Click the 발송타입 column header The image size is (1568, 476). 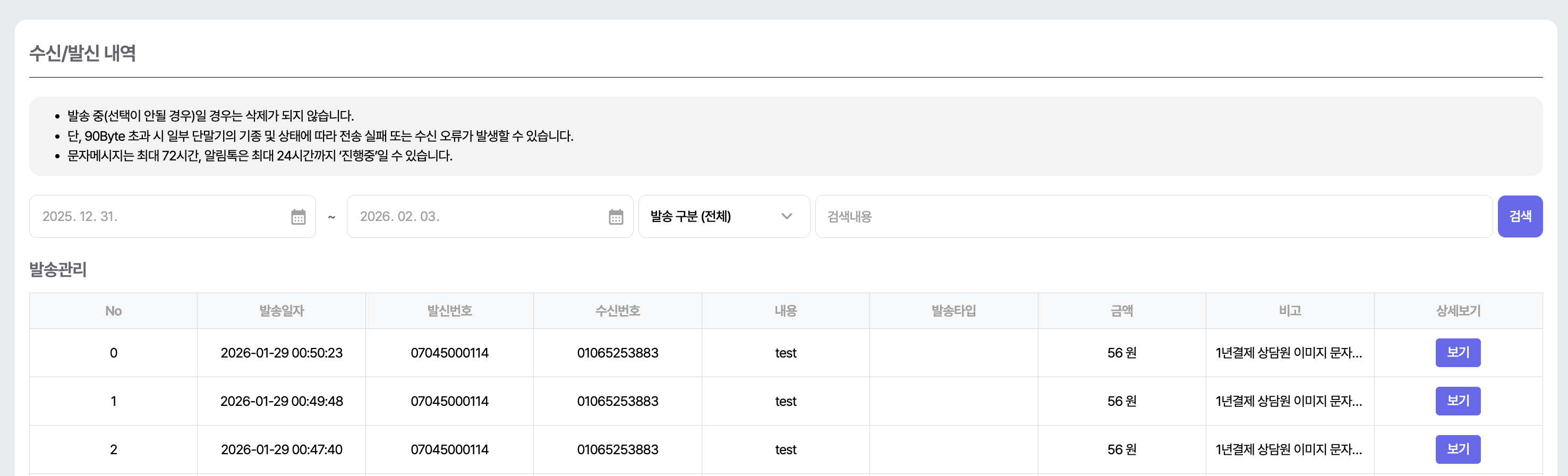click(x=953, y=311)
